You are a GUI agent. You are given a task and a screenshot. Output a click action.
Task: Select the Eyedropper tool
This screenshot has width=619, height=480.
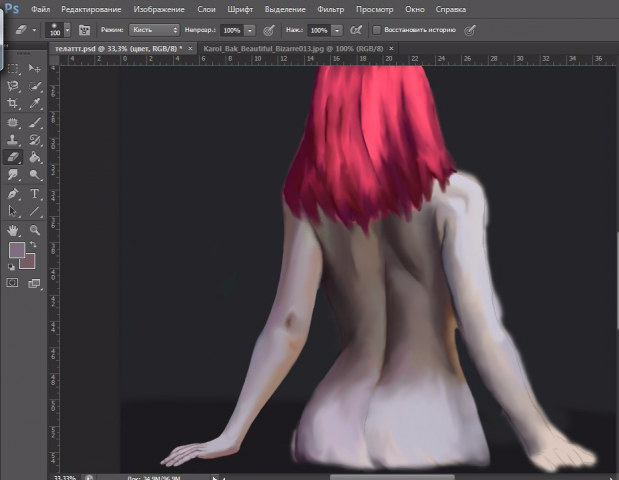(x=35, y=103)
